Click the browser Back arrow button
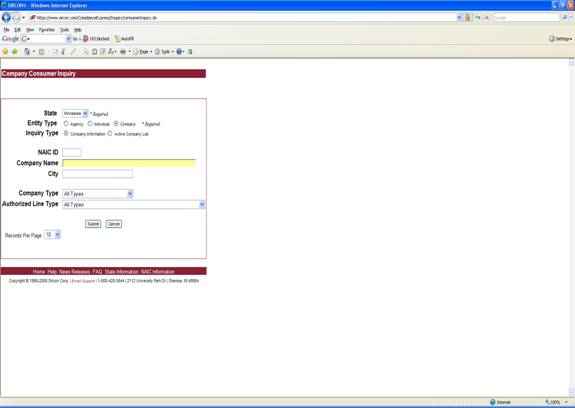 (x=6, y=17)
